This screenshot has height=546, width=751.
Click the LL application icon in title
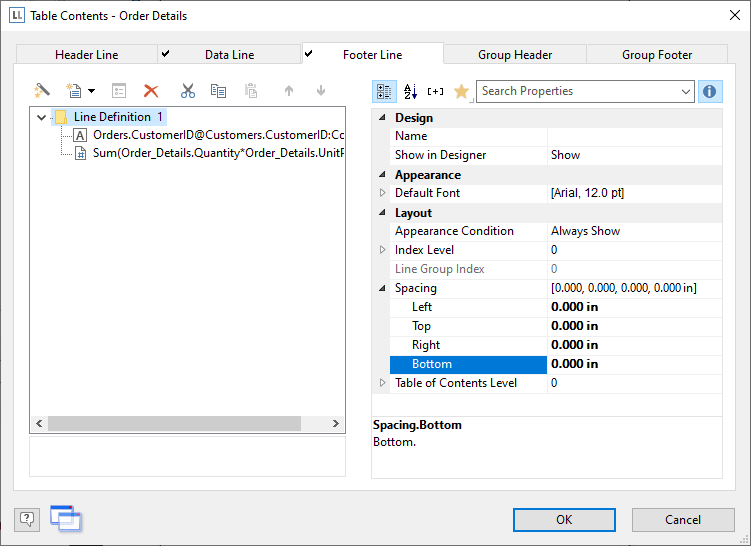click(x=17, y=15)
